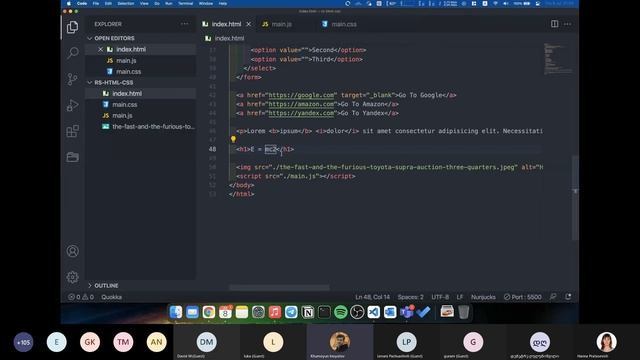Click the vertical editor scrollbar
The height and width of the screenshot is (360, 640).
[575, 198]
